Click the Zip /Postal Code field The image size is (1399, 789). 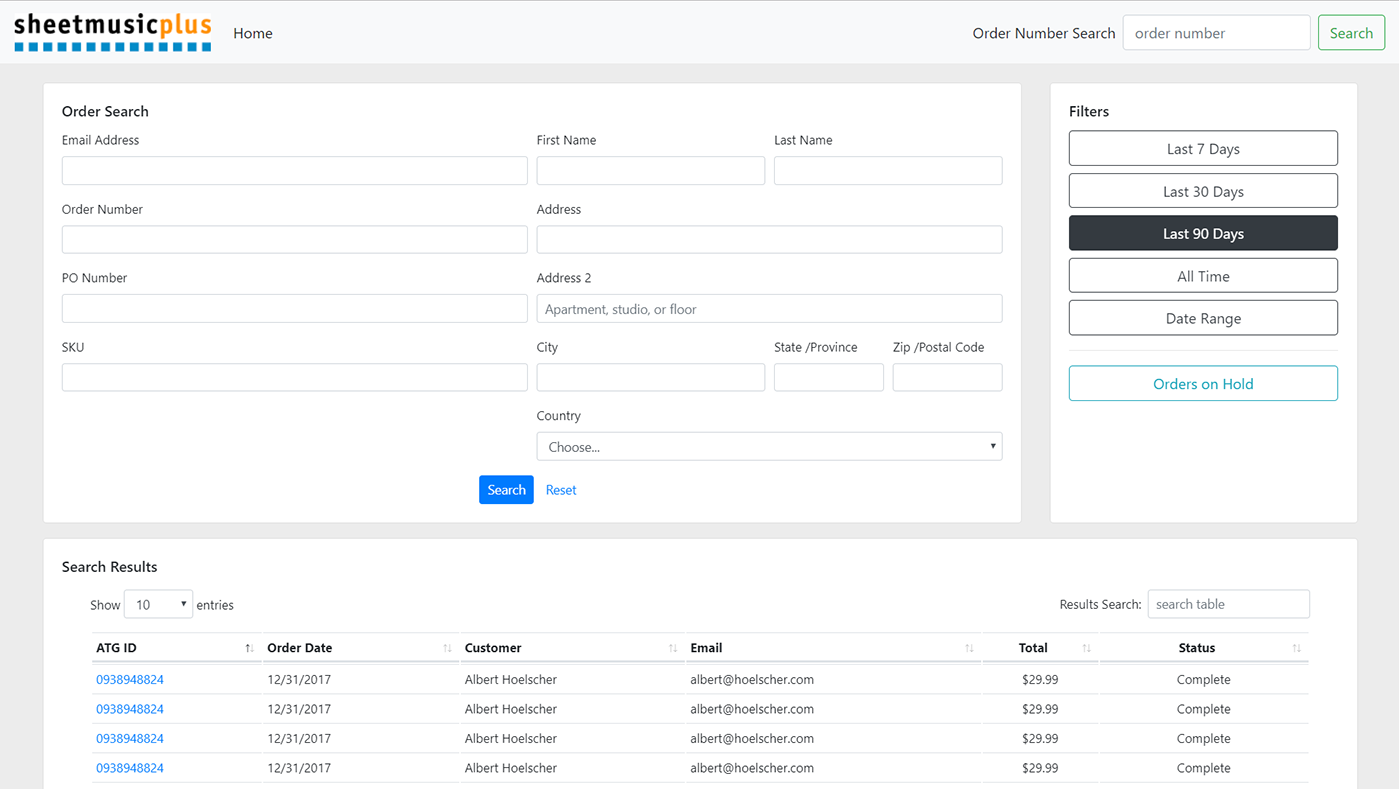tap(947, 377)
